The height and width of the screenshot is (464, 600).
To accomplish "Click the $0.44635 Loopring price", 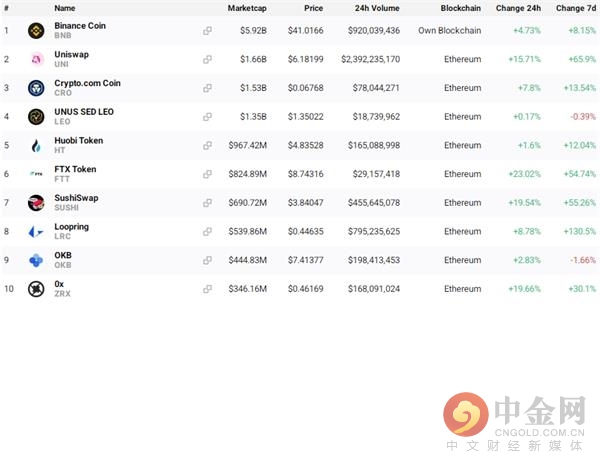I will coord(305,231).
